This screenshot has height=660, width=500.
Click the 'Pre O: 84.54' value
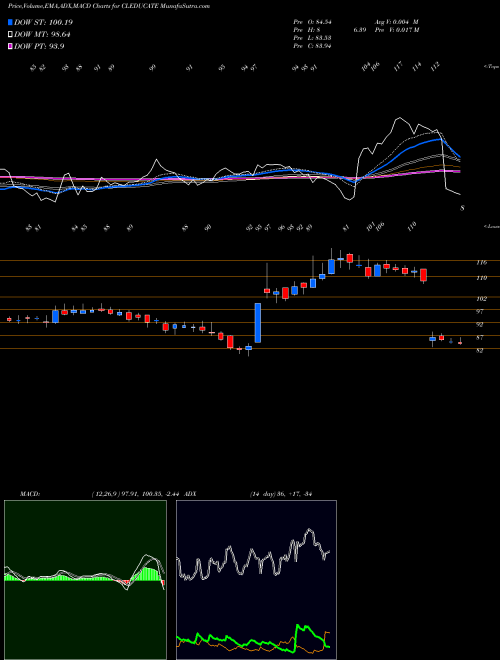(x=312, y=21)
